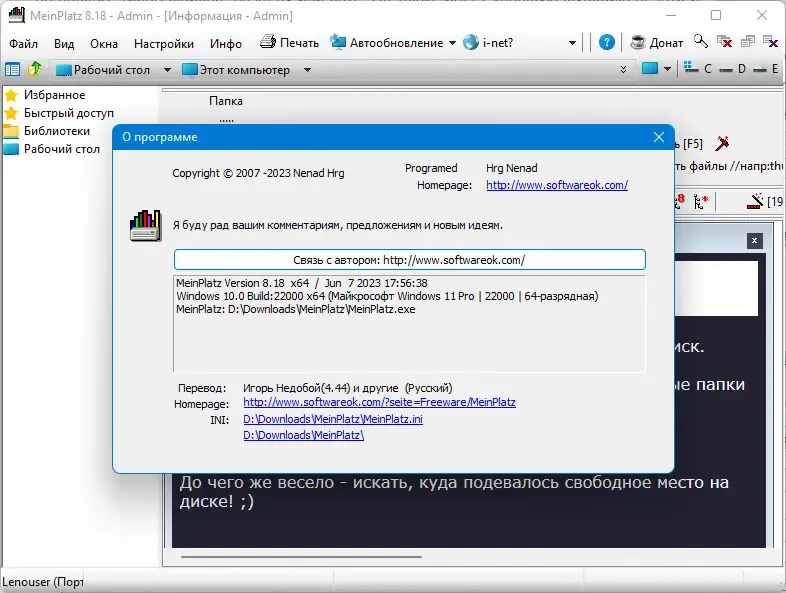
Task: Click the cascade windows icon
Action: (747, 42)
